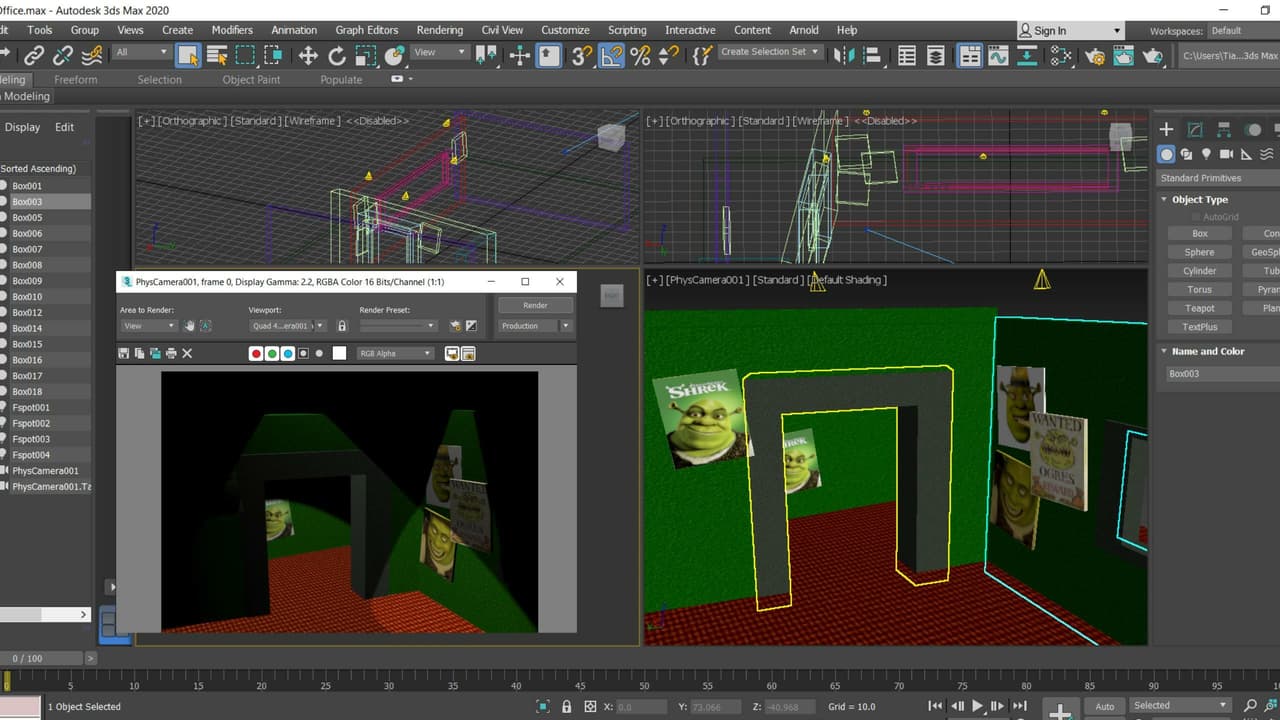The width and height of the screenshot is (1280, 720).
Task: Create a Sphere primitive
Action: pos(1199,252)
